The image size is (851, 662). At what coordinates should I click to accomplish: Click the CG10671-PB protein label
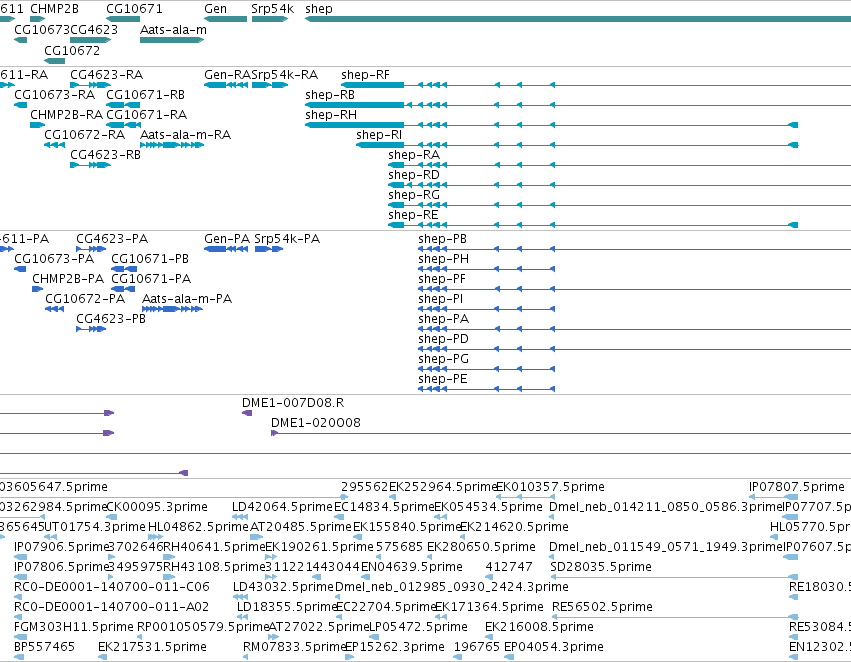[x=150, y=259]
